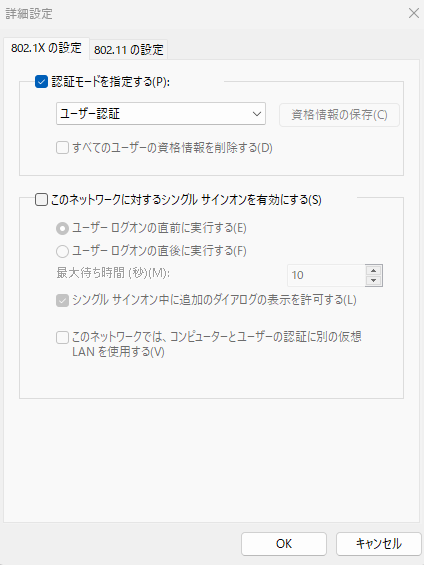
Task: Click the キャンセル button
Action: click(379, 544)
